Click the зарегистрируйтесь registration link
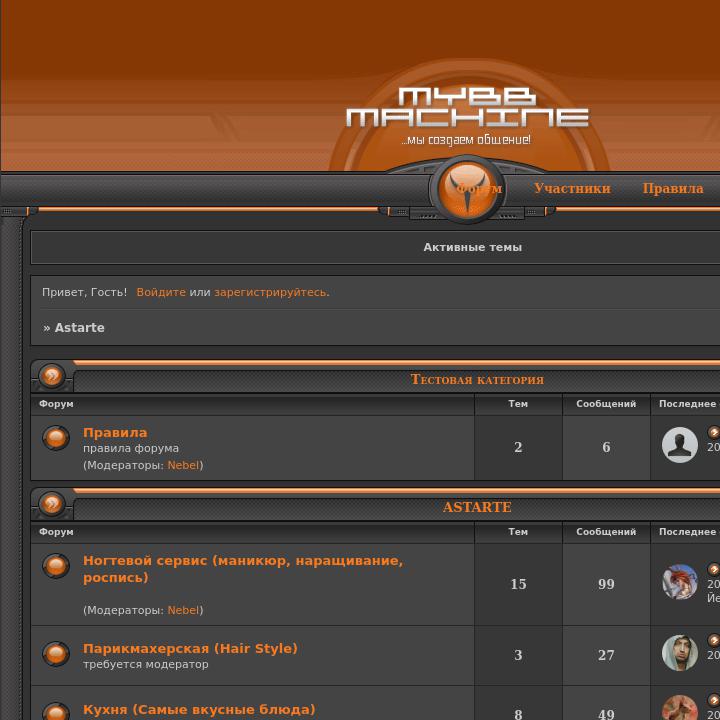This screenshot has height=720, width=720. [x=272, y=292]
